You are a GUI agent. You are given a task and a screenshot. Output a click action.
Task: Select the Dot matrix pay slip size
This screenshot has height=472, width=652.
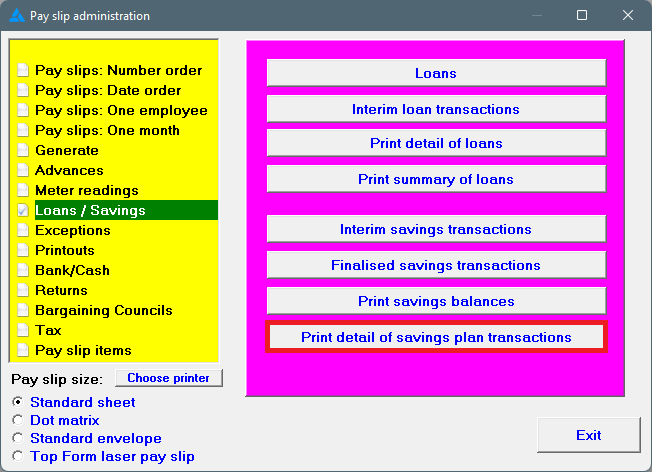pos(18,420)
